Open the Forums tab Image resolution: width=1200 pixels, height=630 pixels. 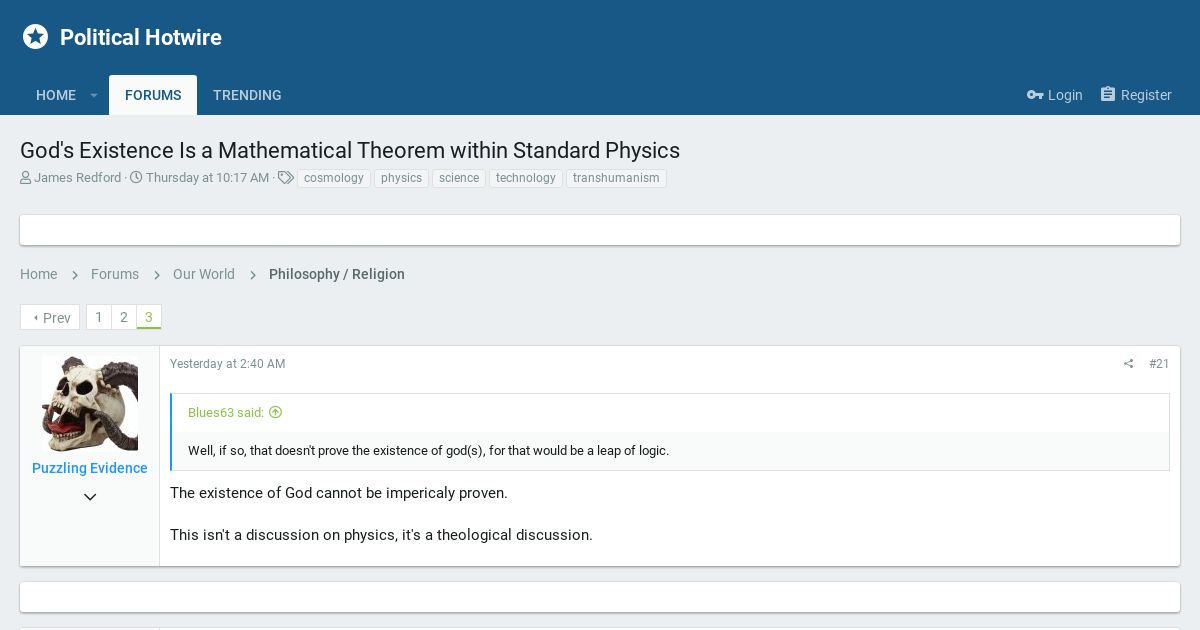click(x=153, y=95)
